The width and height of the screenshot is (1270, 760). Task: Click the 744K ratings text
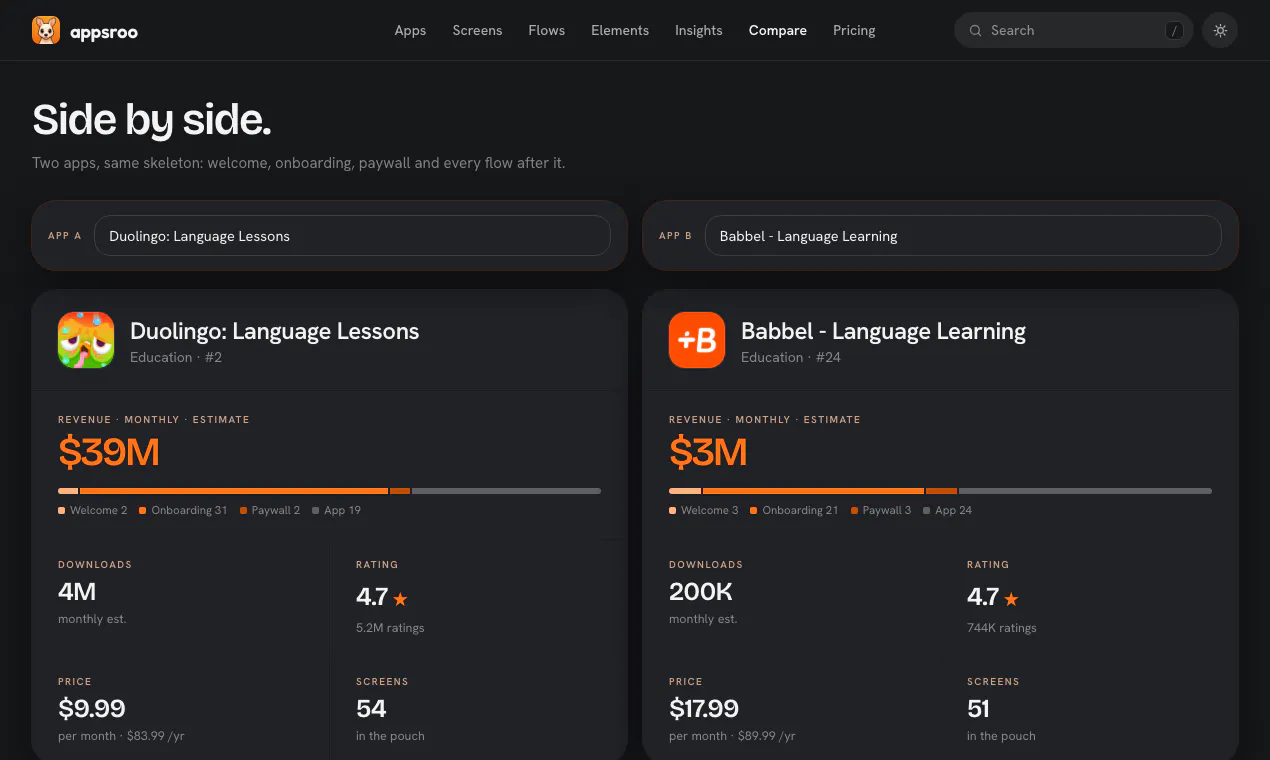click(1002, 628)
